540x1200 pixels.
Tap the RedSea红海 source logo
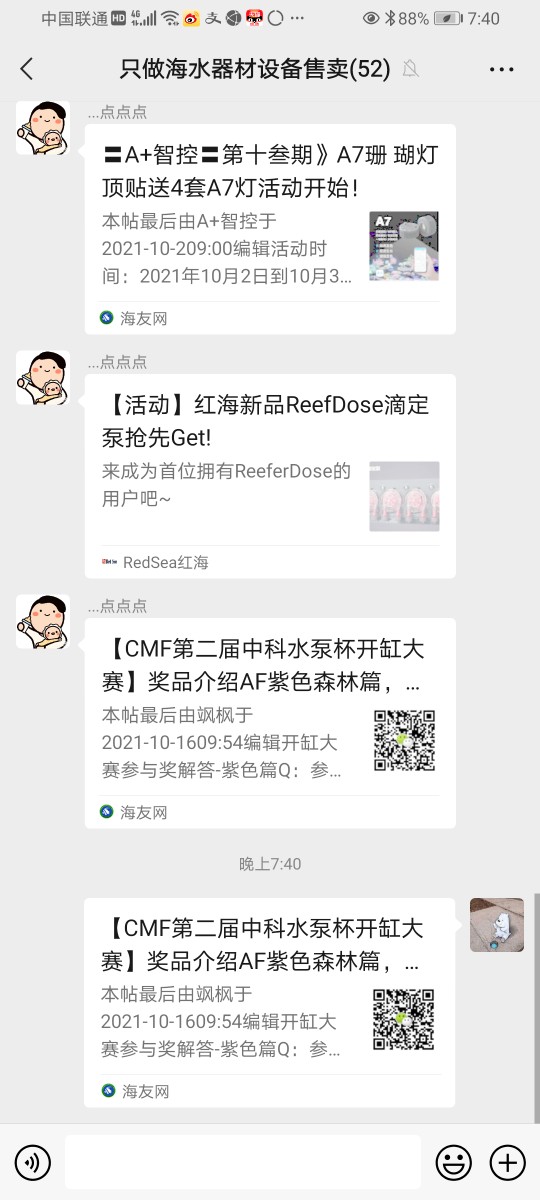[x=109, y=562]
